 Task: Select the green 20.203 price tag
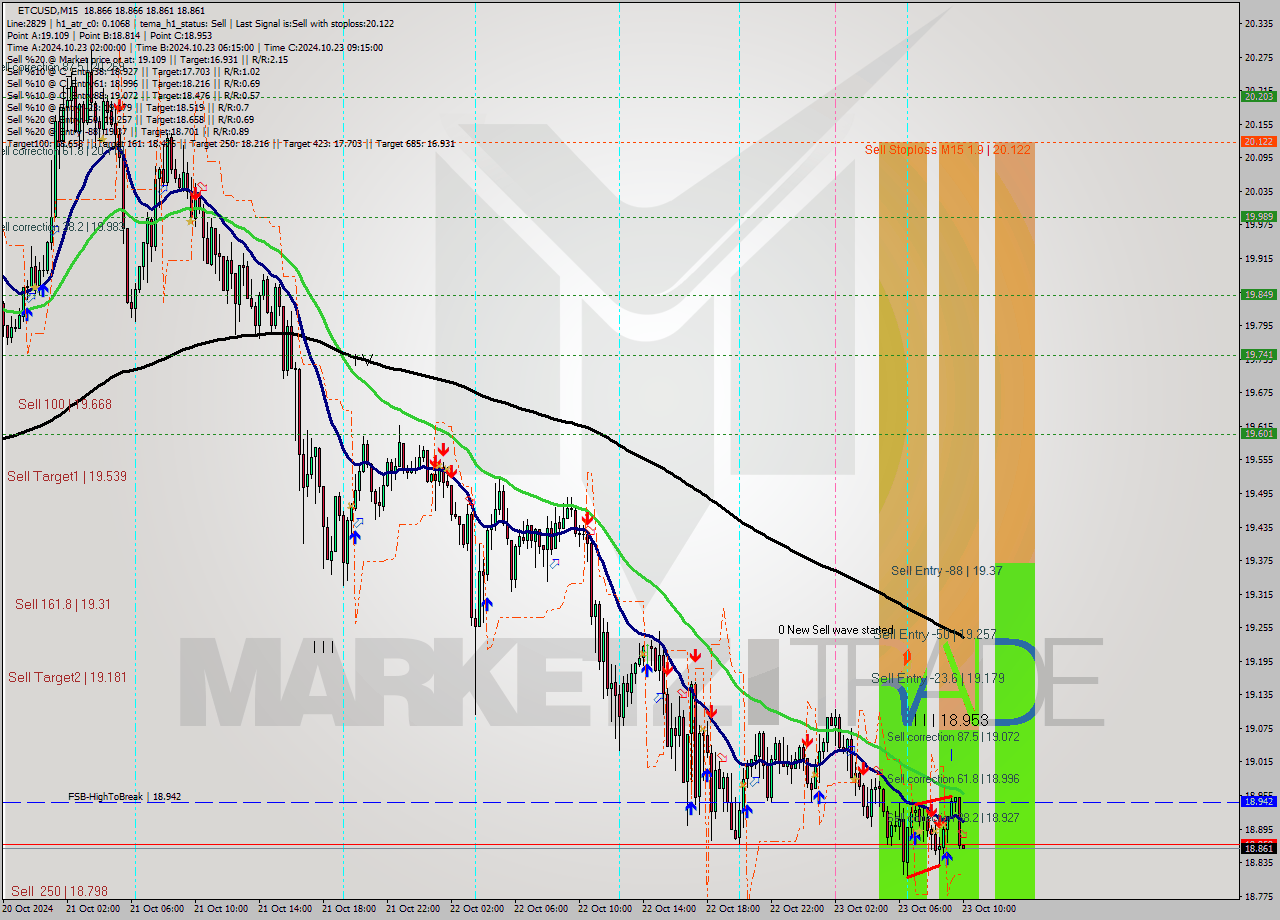point(1258,96)
